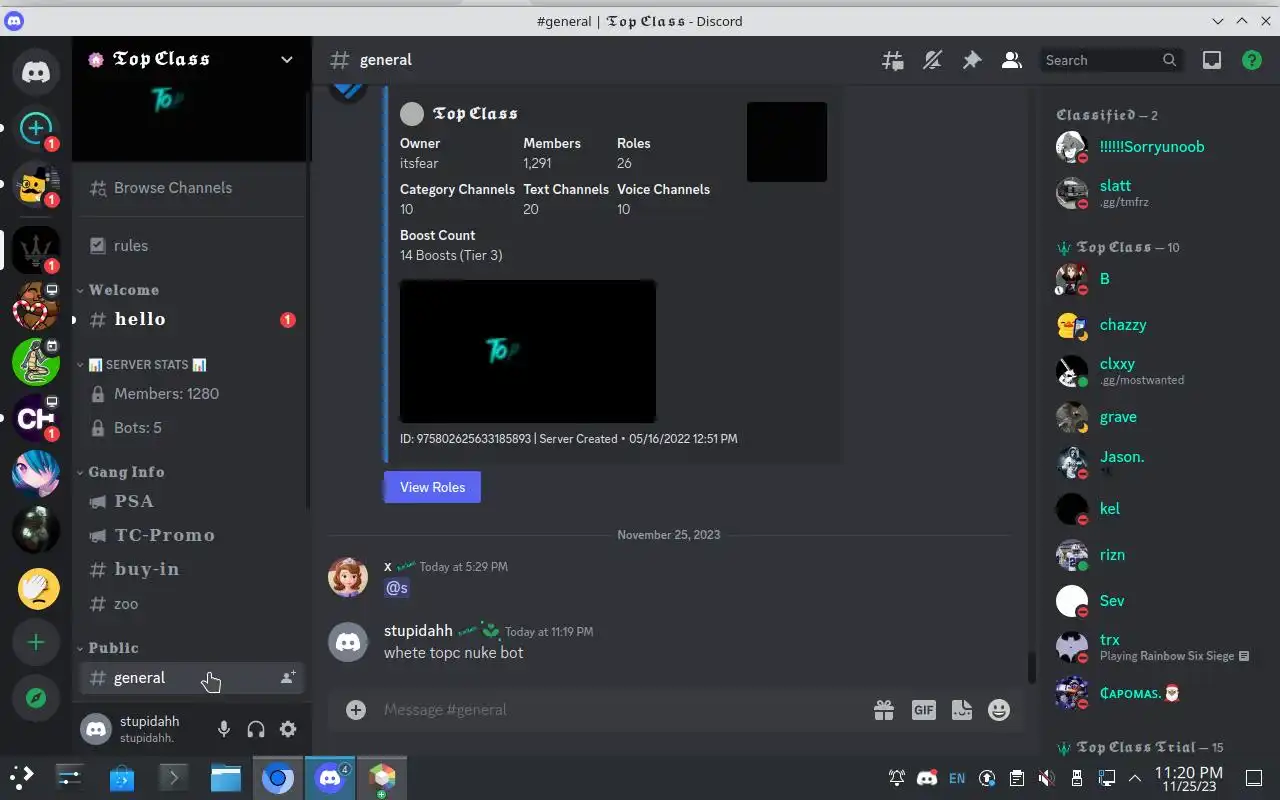Toggle the taskbar volume icon
Screen dimensions: 1280x800
pyautogui.click(x=1046, y=778)
